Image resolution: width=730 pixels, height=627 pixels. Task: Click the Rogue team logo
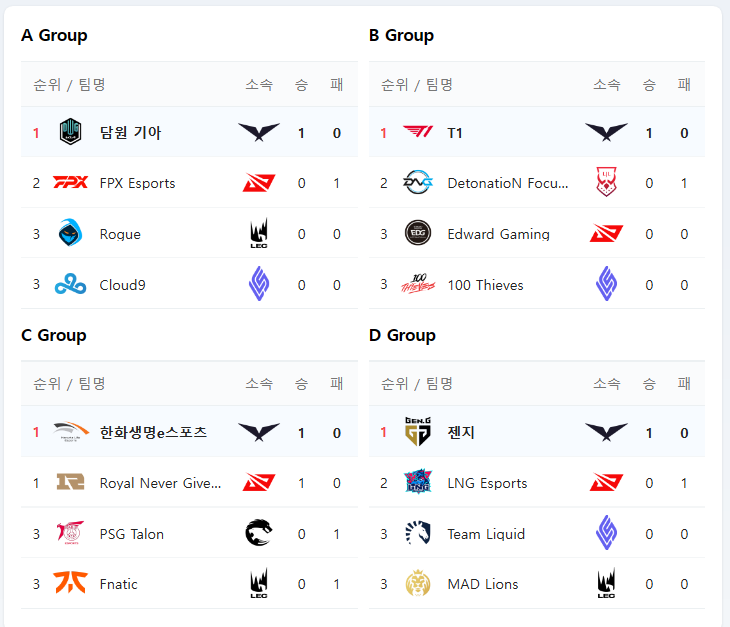(70, 234)
